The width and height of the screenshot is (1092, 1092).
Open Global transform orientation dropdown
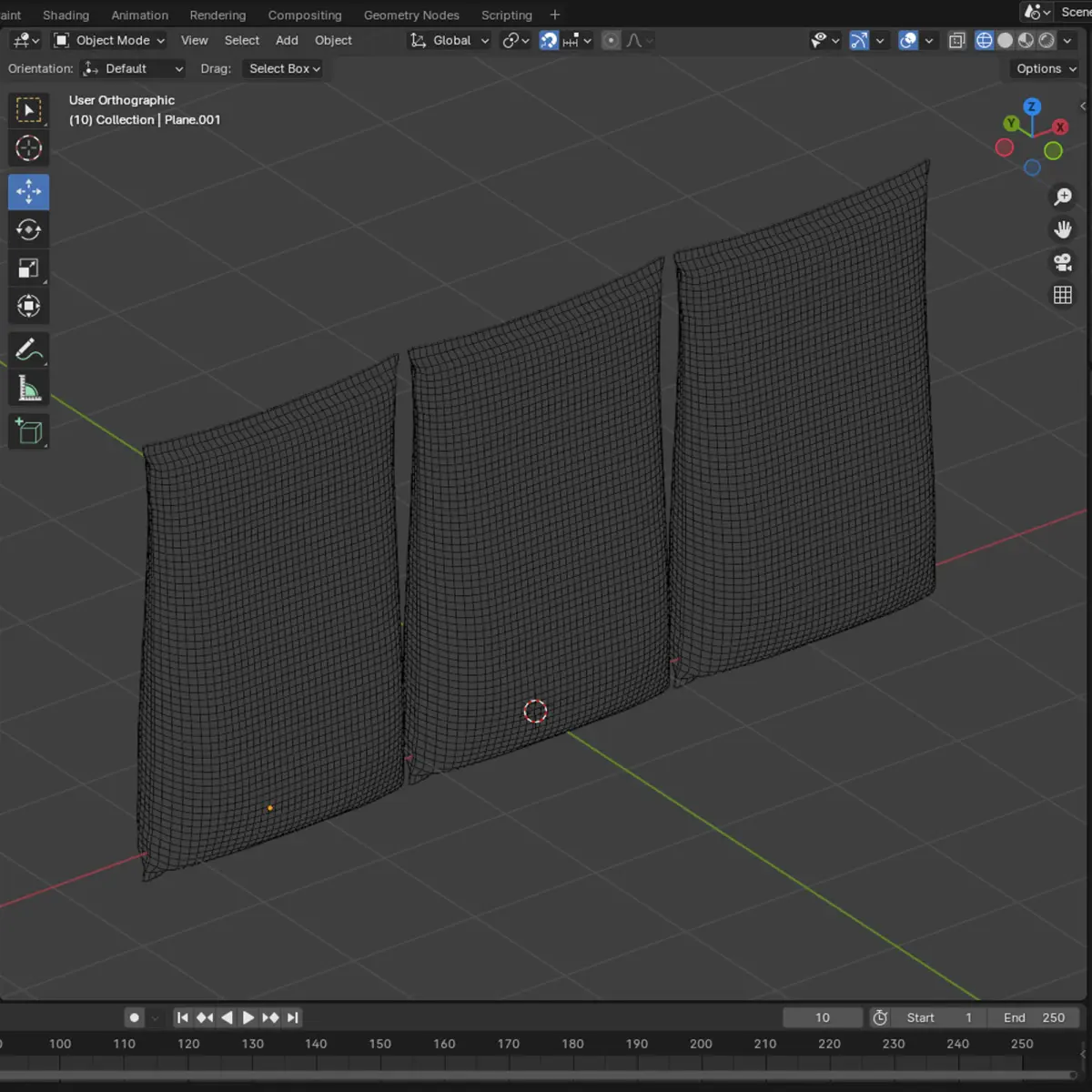pos(450,40)
